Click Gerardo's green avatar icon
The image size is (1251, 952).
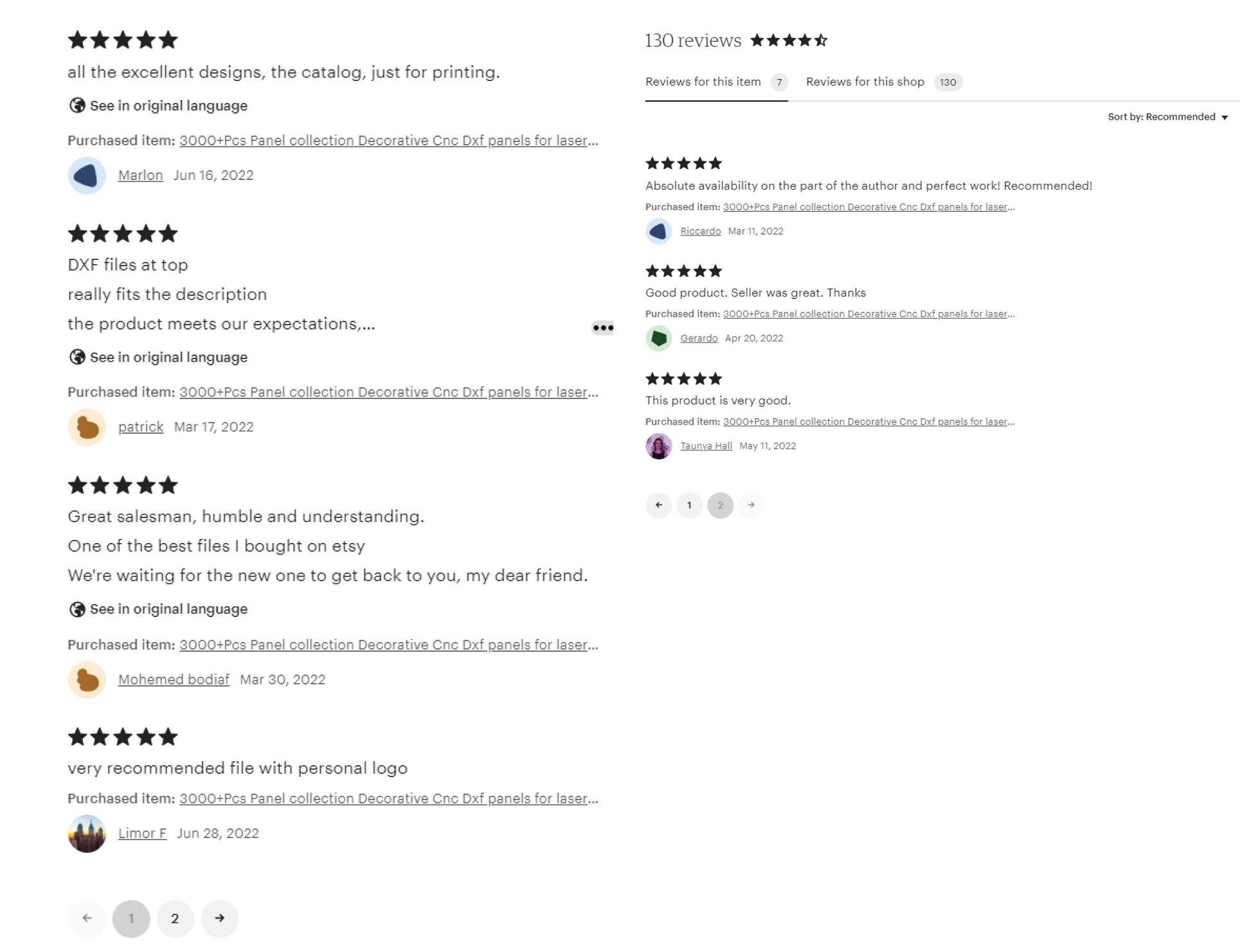[658, 338]
